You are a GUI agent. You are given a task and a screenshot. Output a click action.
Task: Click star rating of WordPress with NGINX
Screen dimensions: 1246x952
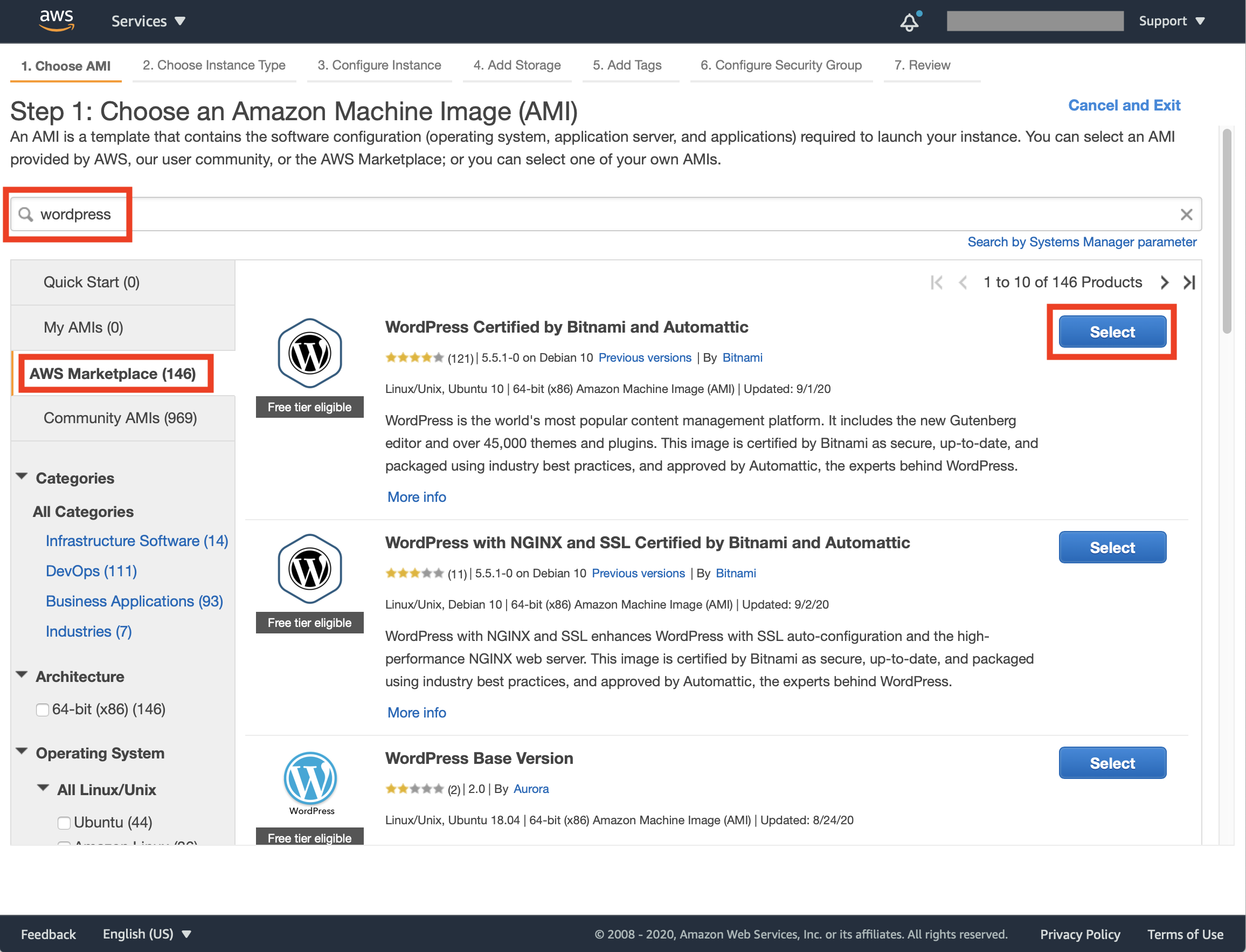414,573
